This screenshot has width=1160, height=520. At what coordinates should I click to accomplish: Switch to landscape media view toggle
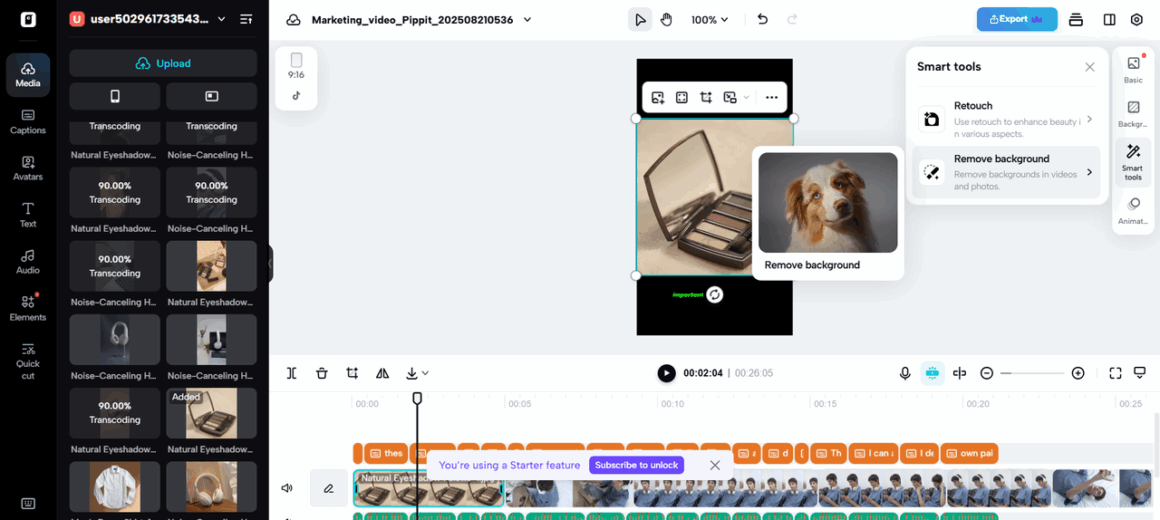tap(211, 96)
